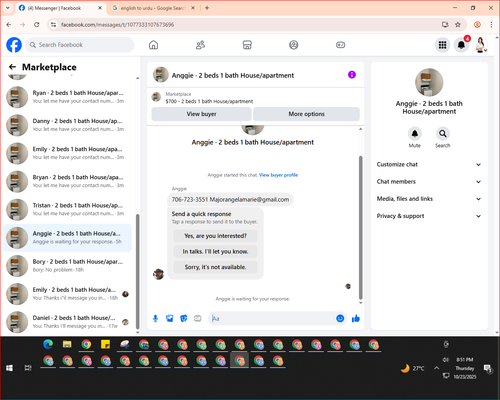The image size is (500, 400).
Task: Send a voice clip microphone icon
Action: click(x=155, y=319)
